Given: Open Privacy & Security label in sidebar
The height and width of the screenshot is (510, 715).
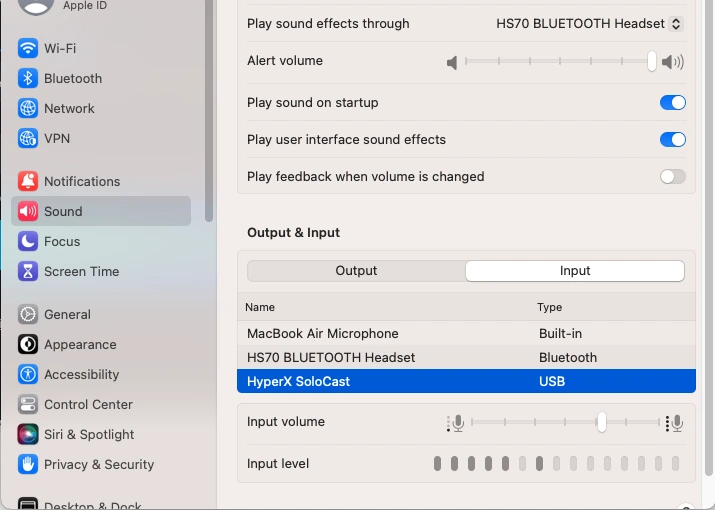Looking at the screenshot, I should (x=99, y=464).
